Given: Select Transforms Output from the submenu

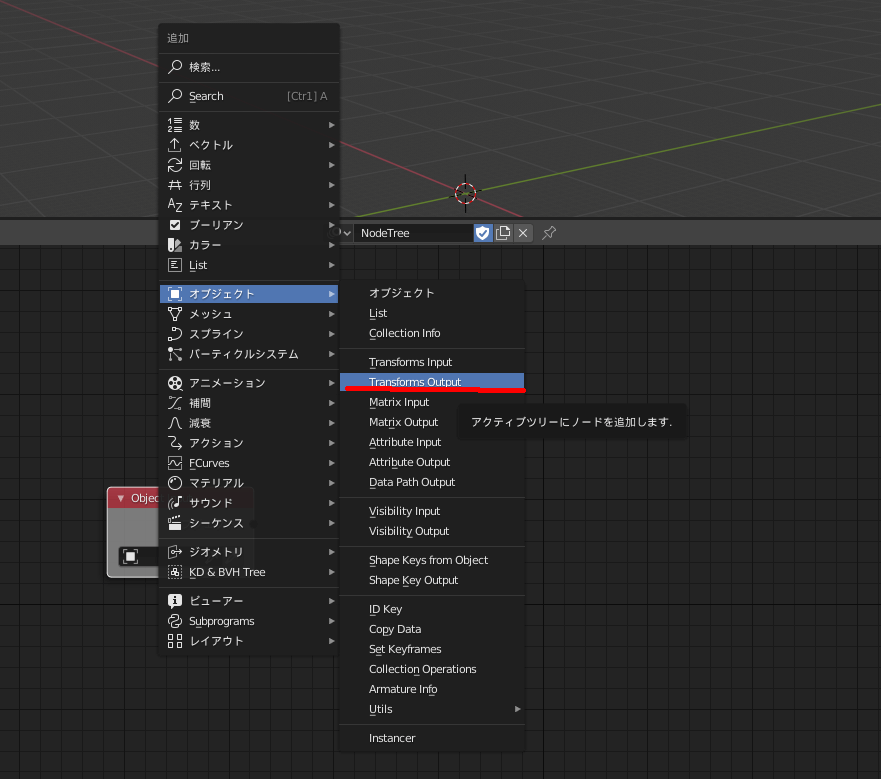Looking at the screenshot, I should (432, 382).
